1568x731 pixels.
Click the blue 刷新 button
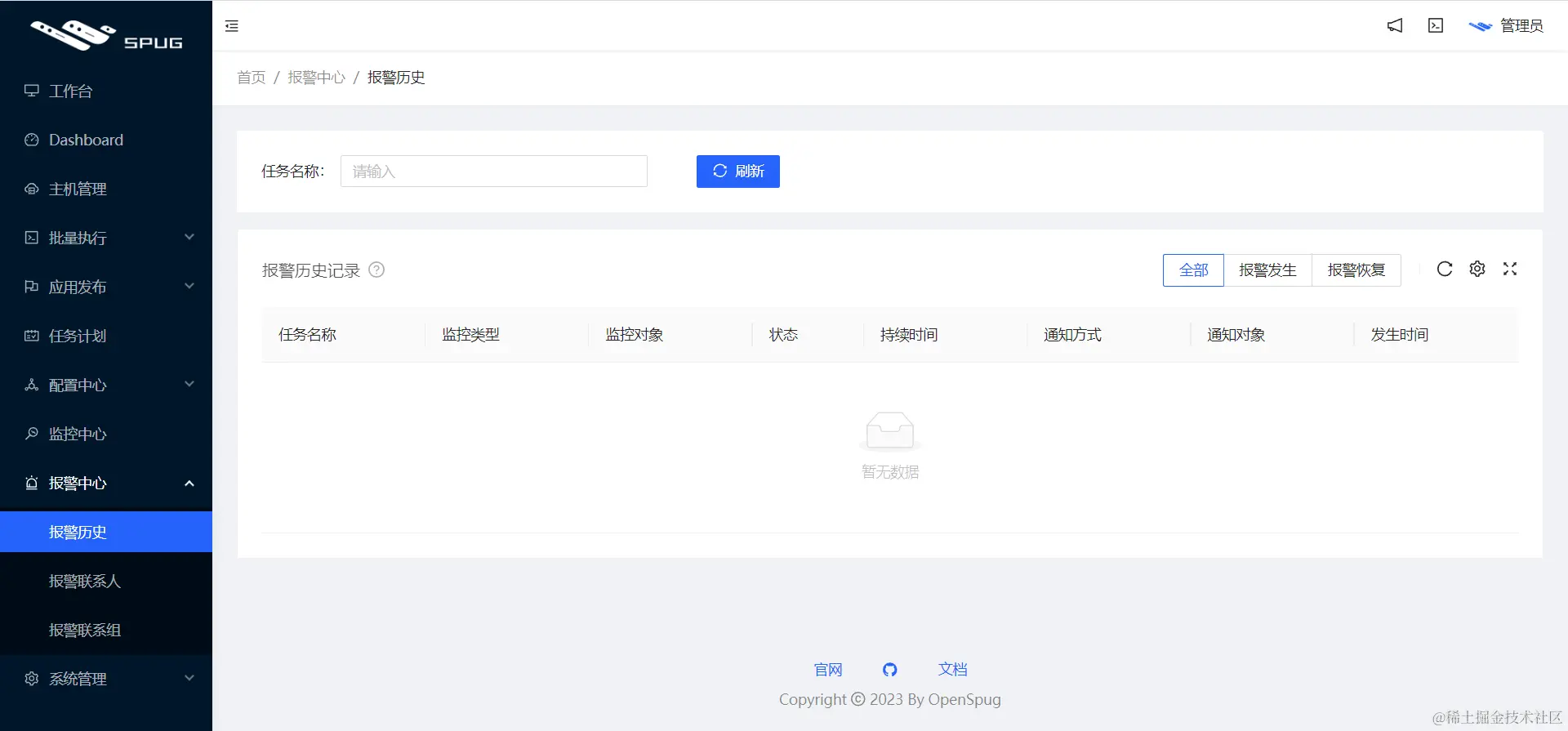click(x=738, y=172)
